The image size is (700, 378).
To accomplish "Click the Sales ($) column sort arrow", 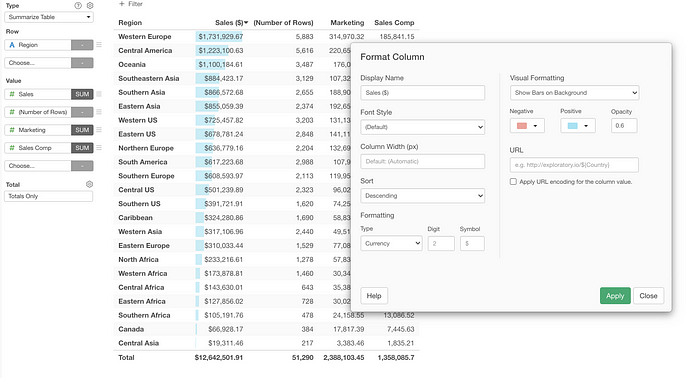I will click(x=246, y=22).
